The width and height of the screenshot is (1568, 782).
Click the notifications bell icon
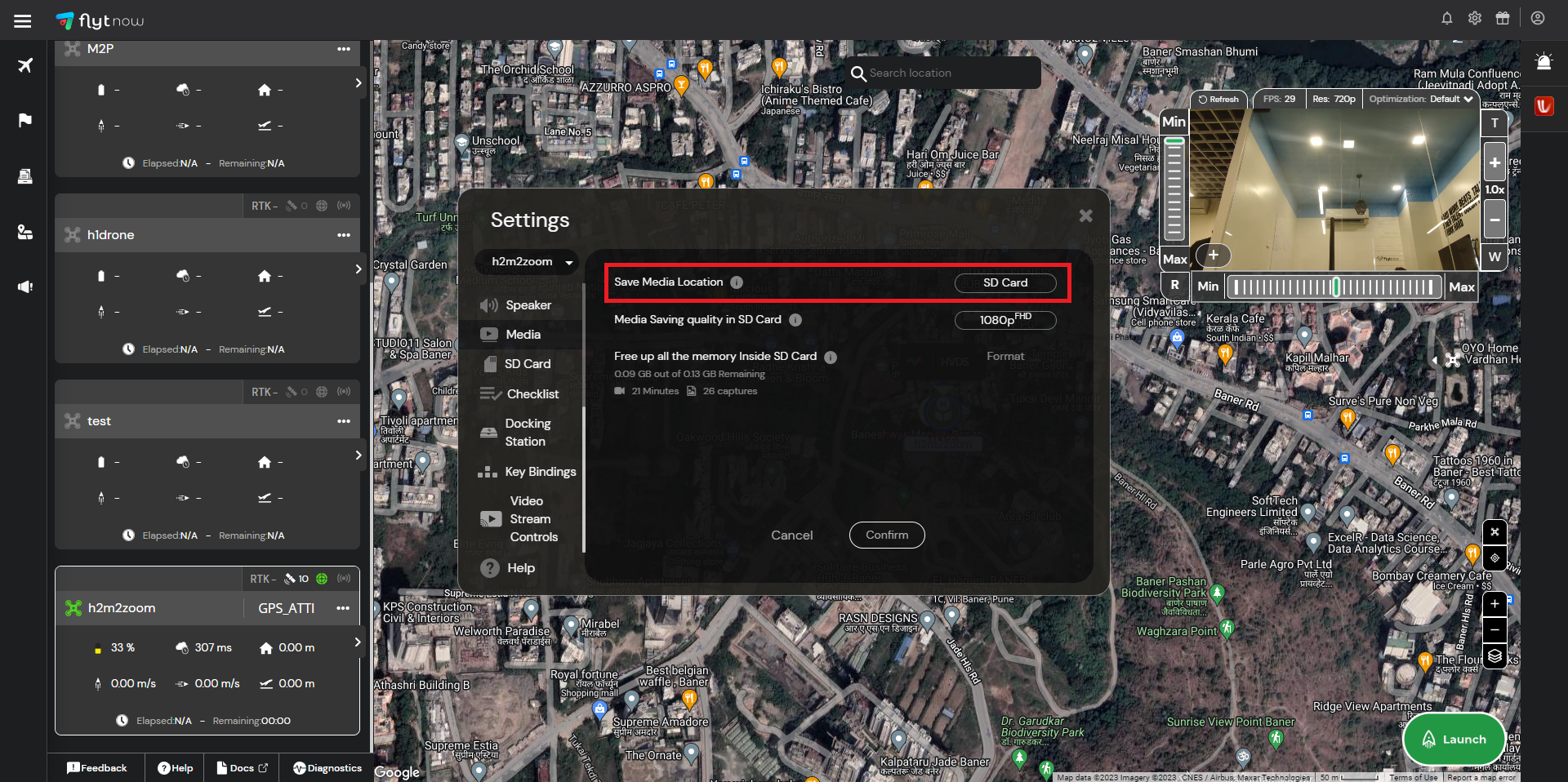pyautogui.click(x=1446, y=18)
